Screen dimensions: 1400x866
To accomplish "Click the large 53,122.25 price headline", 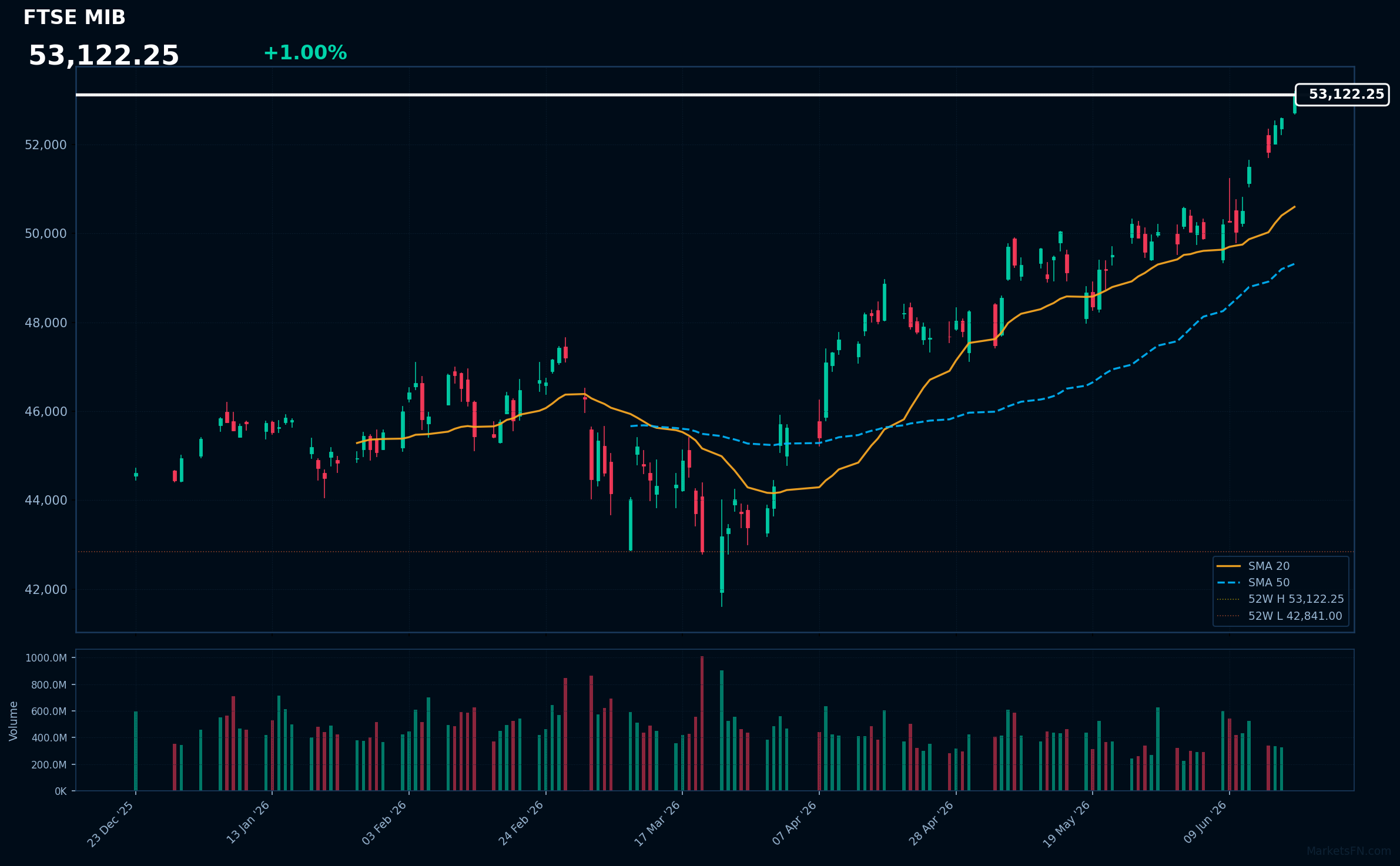I will click(x=103, y=56).
